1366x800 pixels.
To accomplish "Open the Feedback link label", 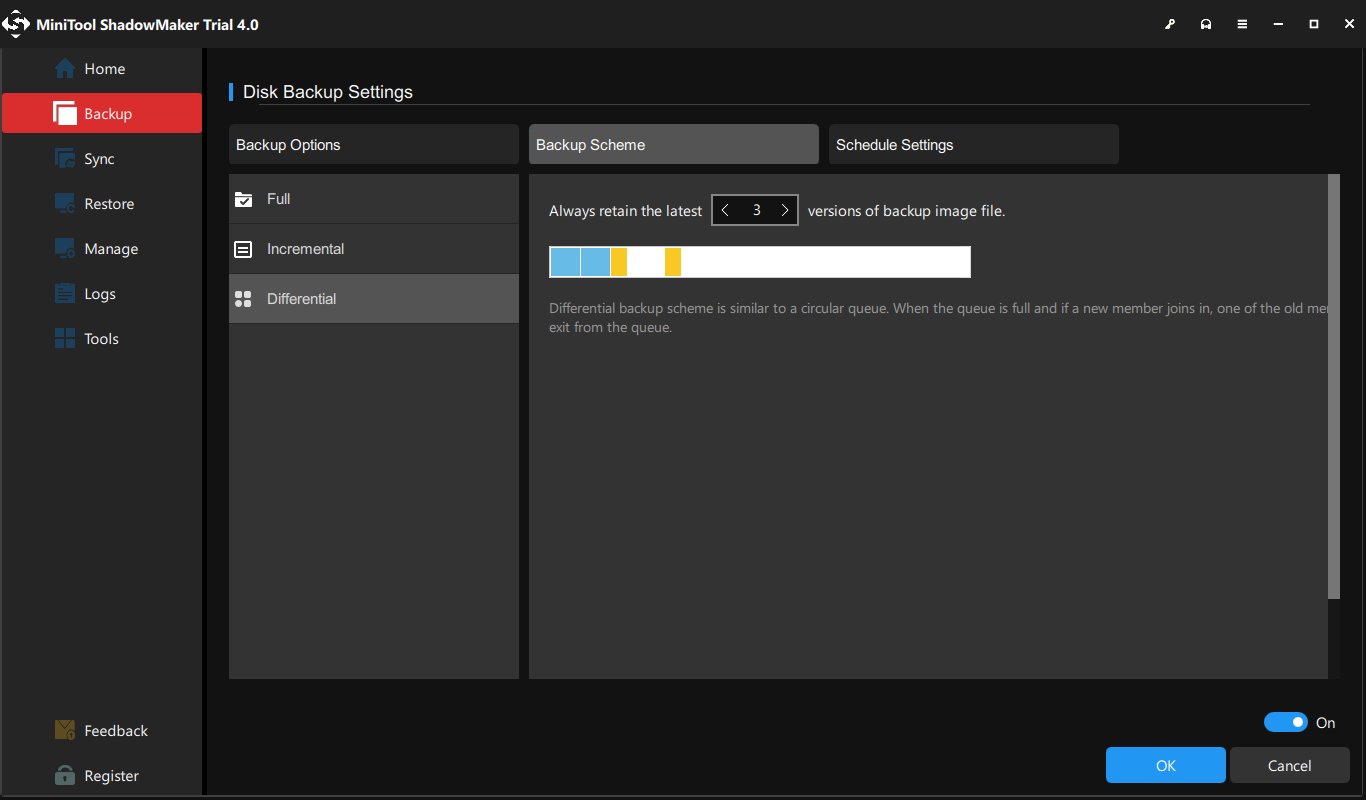I will click(x=116, y=731).
